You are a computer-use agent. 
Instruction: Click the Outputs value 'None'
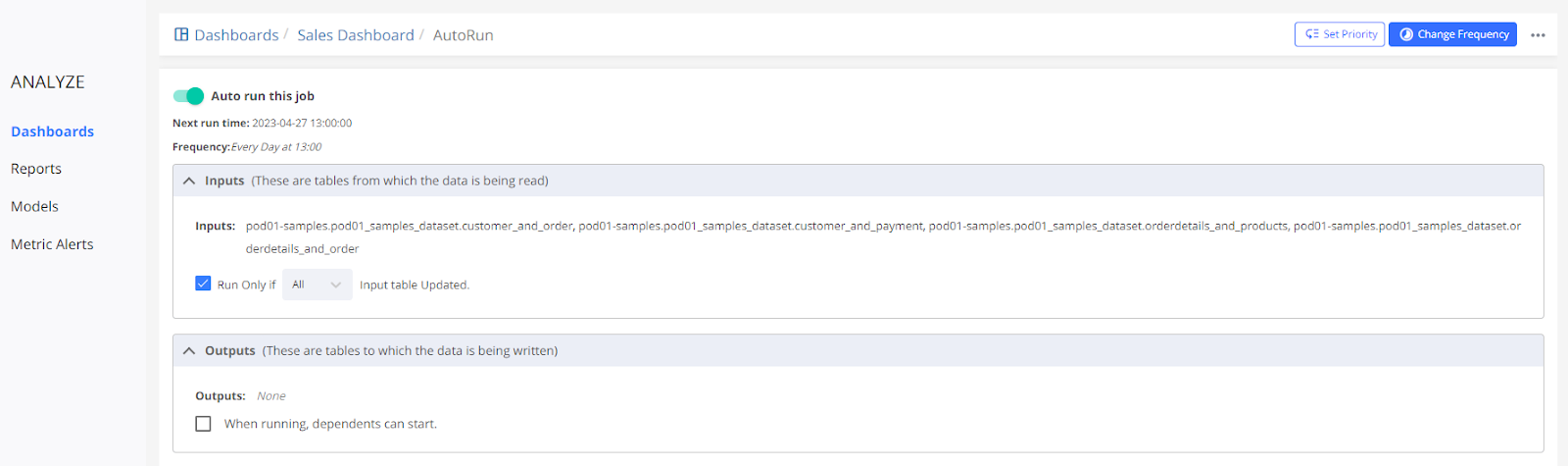click(x=271, y=396)
